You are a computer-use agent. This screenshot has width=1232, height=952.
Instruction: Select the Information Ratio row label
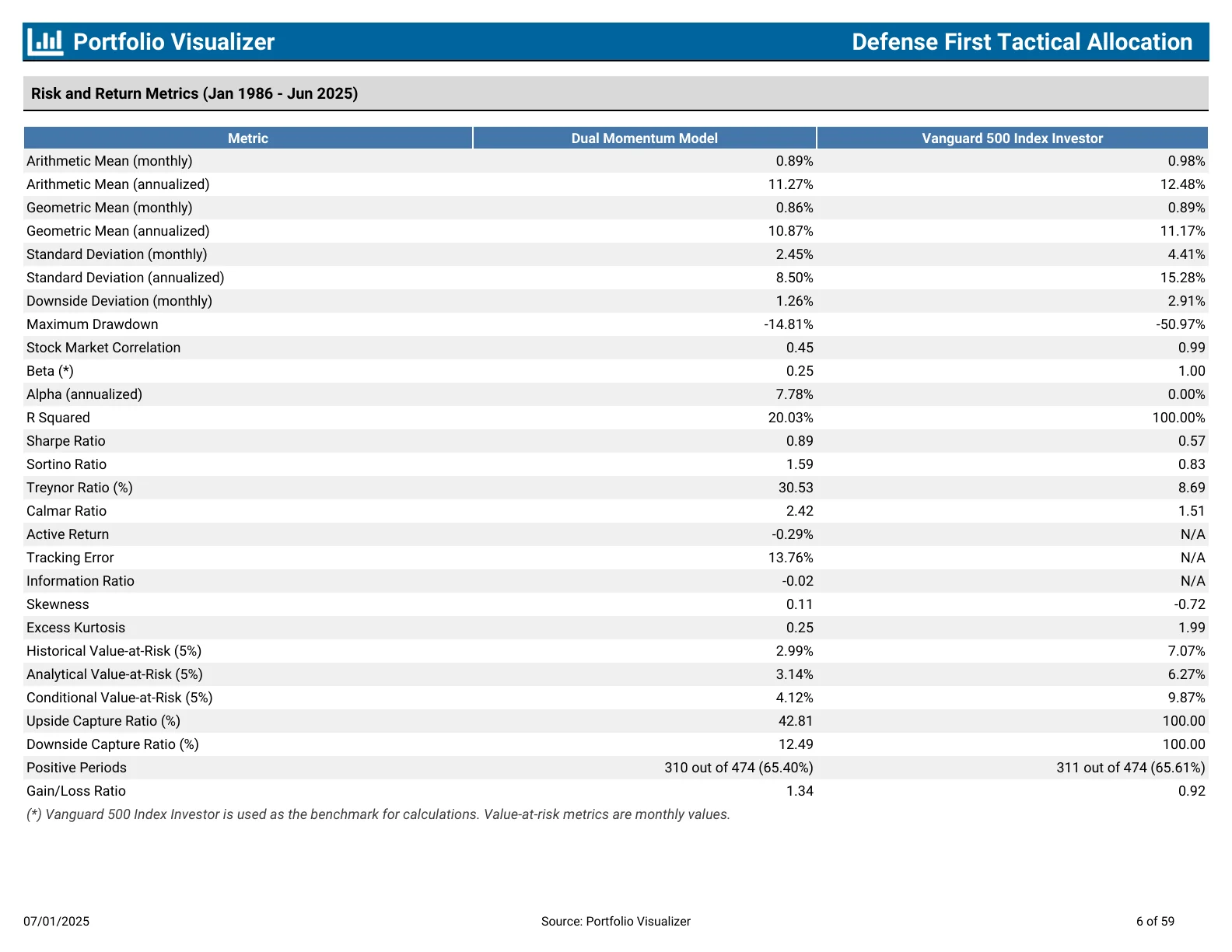(80, 581)
